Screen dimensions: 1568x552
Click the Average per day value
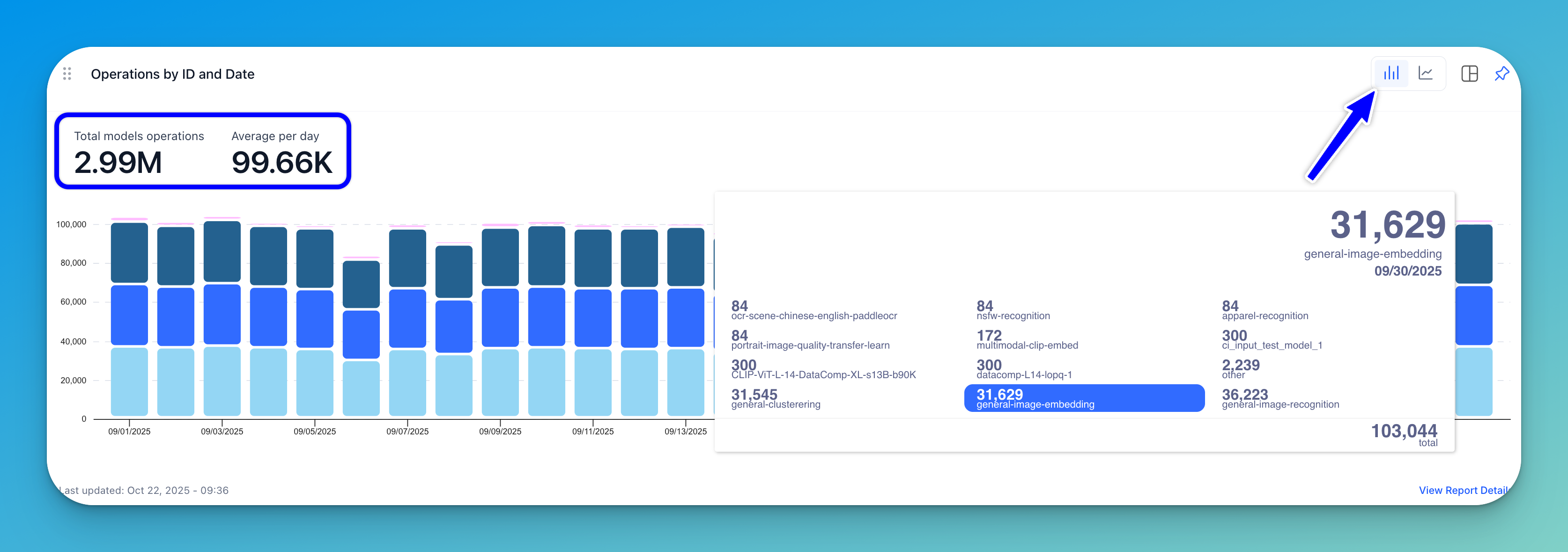[x=282, y=163]
